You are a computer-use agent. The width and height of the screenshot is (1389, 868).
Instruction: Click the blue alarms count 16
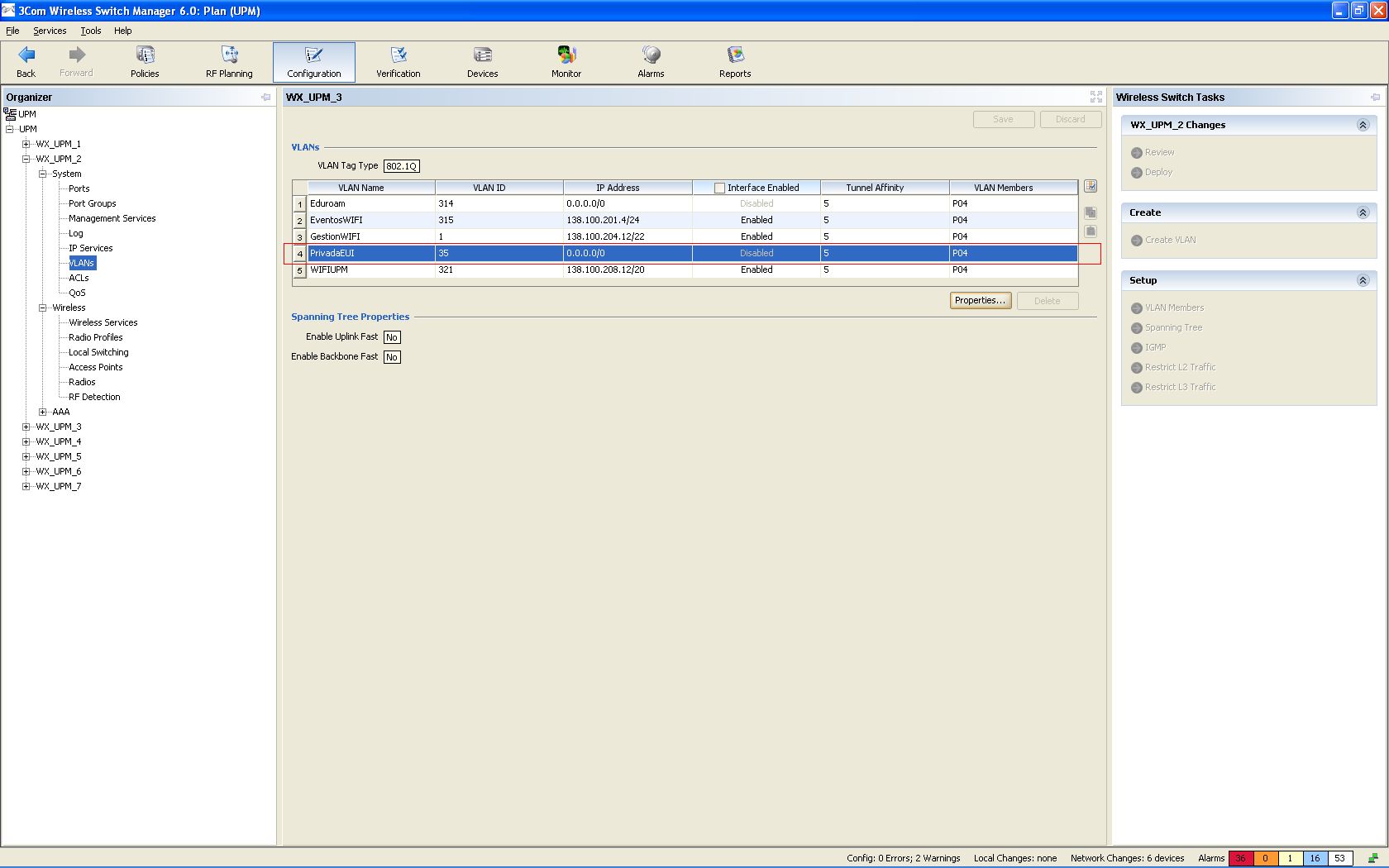(x=1315, y=858)
